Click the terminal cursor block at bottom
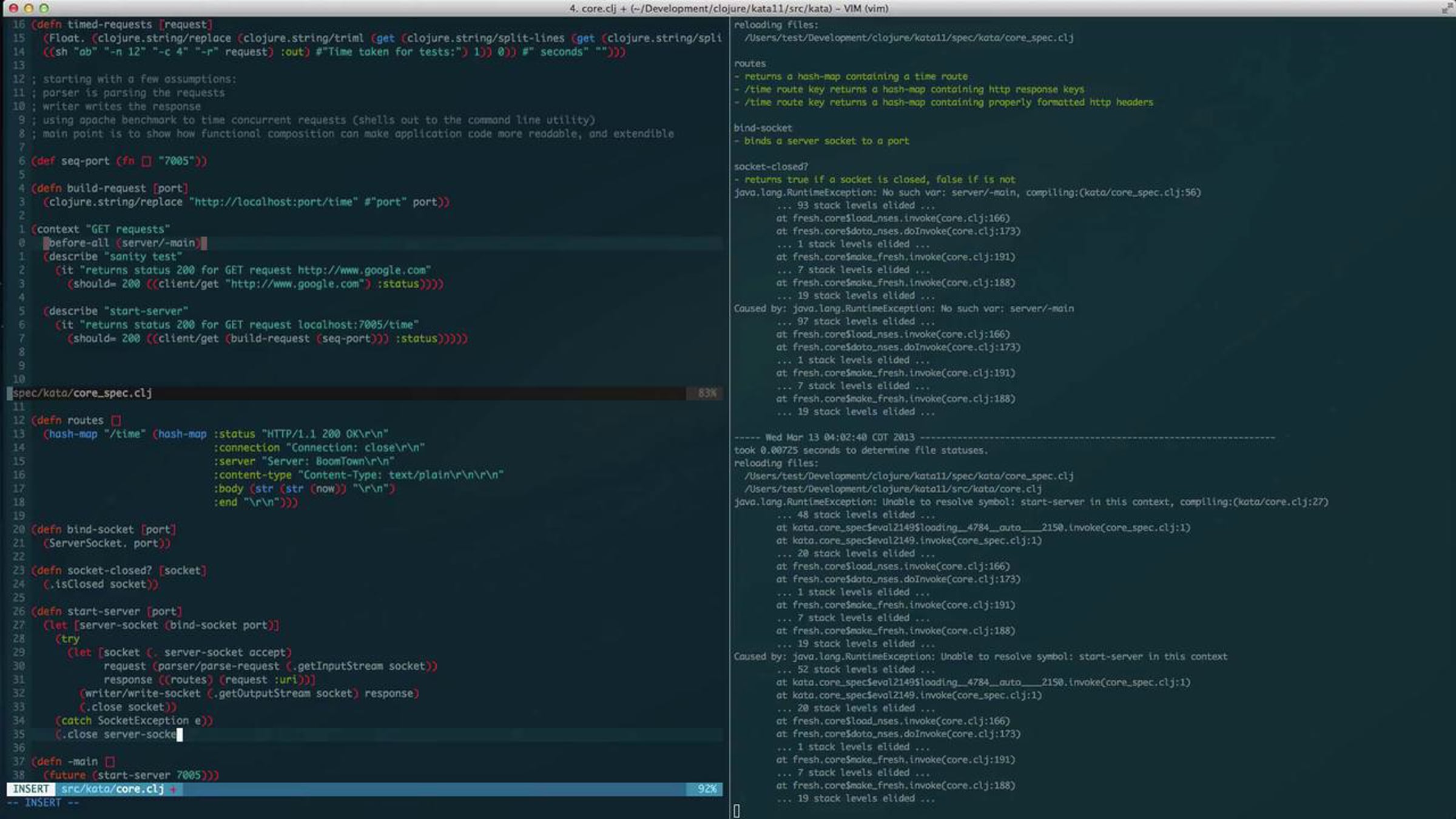 (736, 811)
